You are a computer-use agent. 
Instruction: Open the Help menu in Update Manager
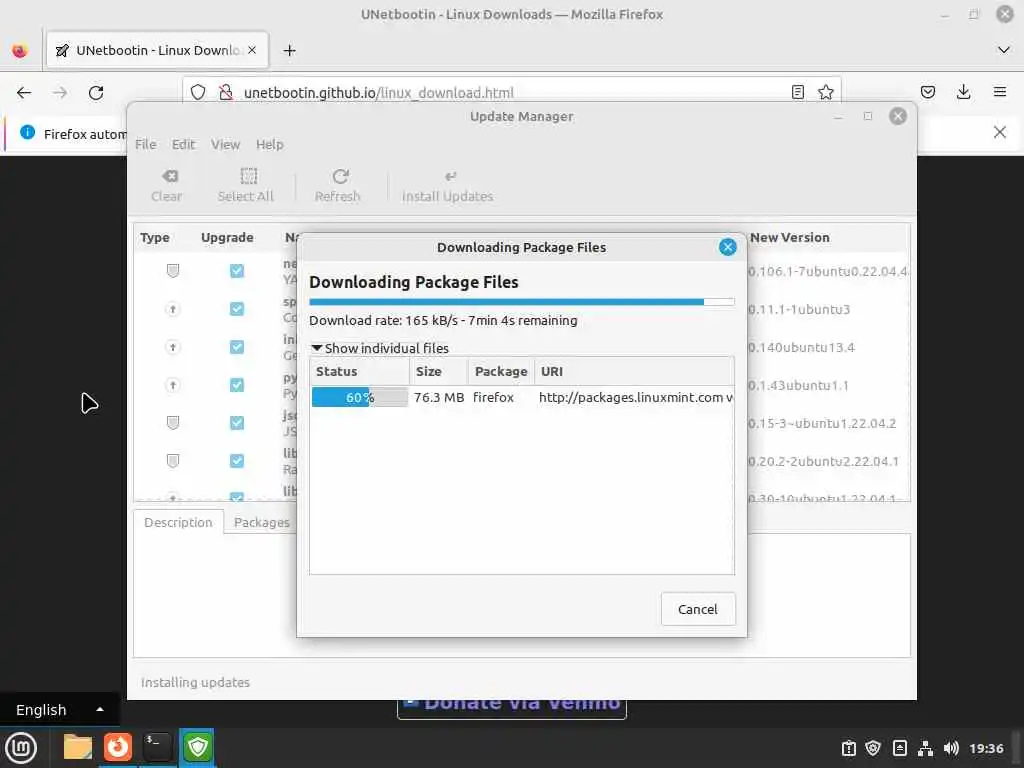click(270, 144)
